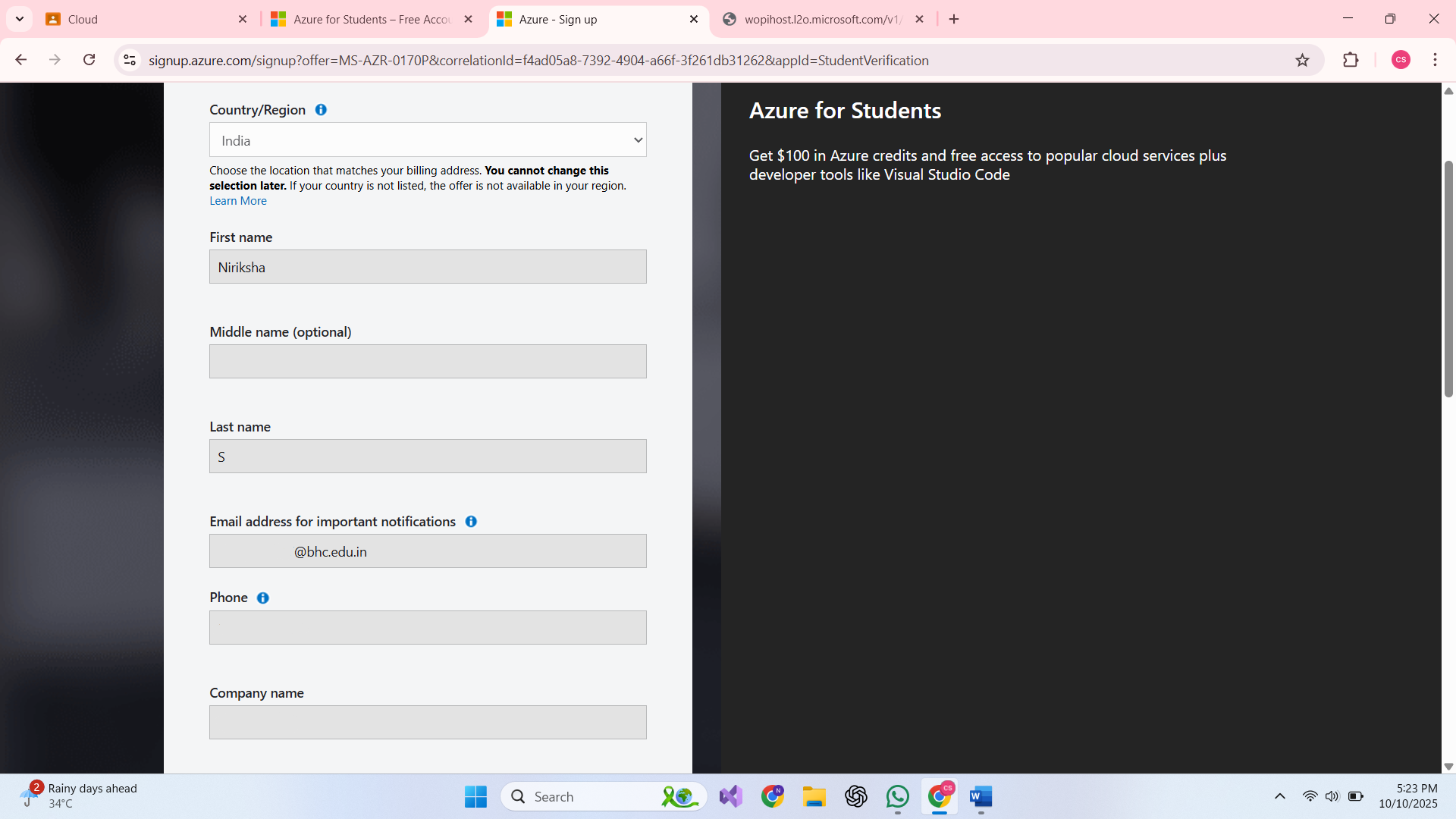1456x819 pixels.
Task: Click the Azure for Students heading
Action: tap(845, 111)
